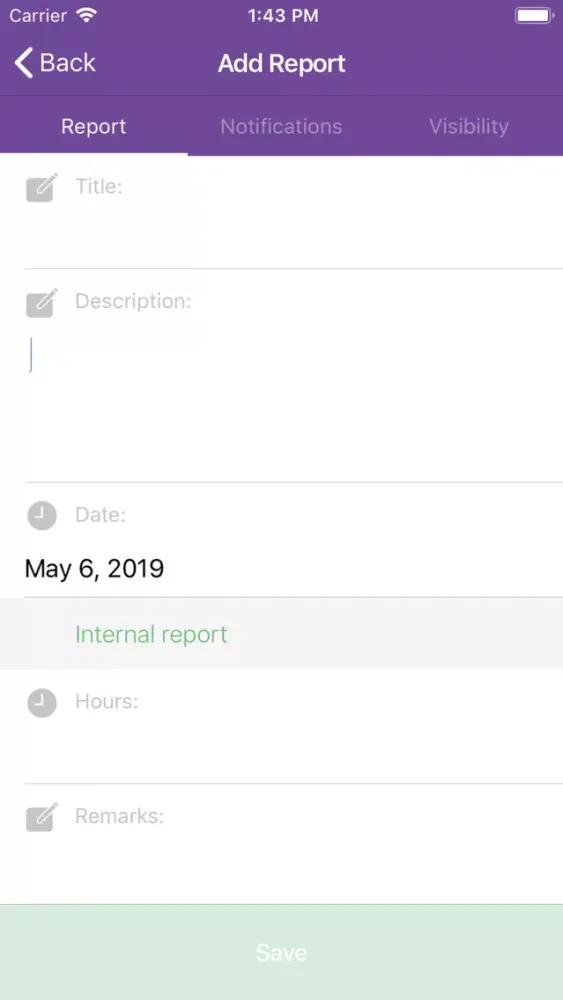Image resolution: width=563 pixels, height=1000 pixels.
Task: Tap the pencil icon beside Remarks
Action: coord(42,817)
